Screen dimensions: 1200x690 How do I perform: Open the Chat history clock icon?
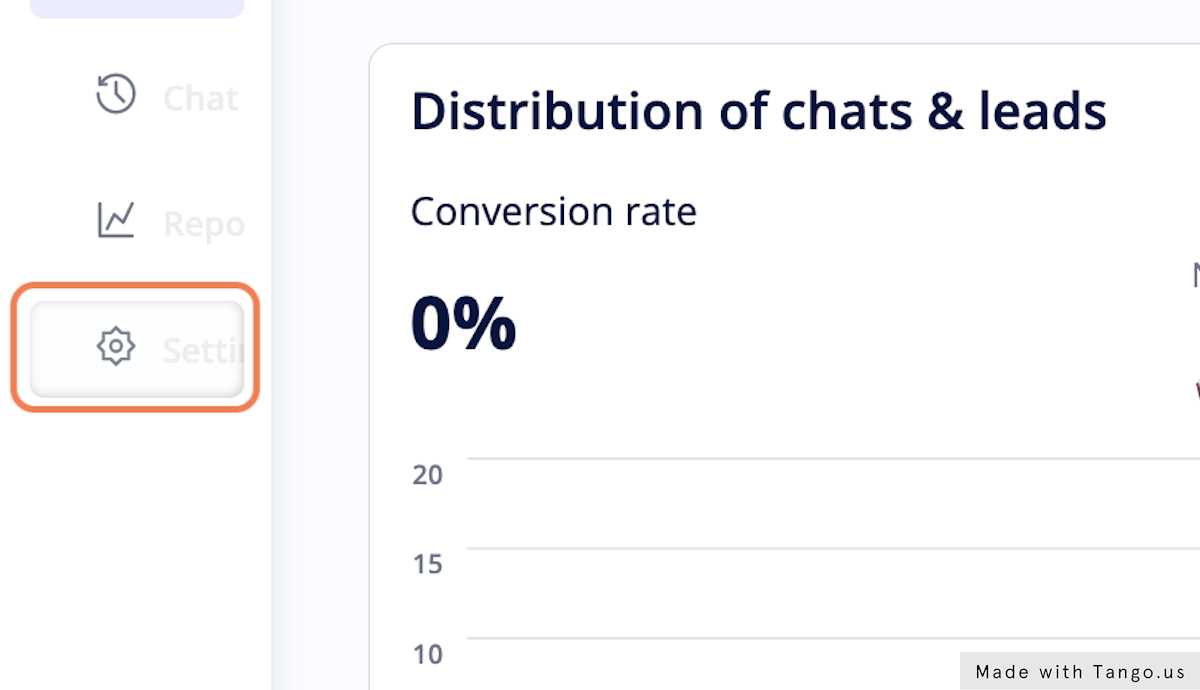click(x=116, y=94)
